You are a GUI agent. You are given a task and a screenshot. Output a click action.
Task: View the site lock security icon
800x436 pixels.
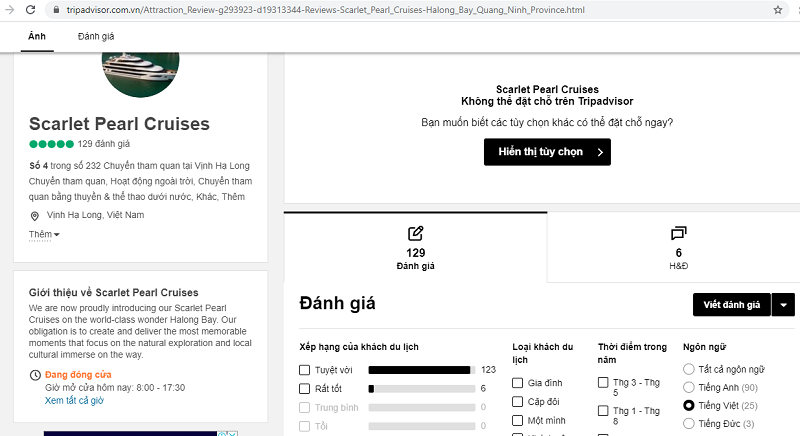57,10
